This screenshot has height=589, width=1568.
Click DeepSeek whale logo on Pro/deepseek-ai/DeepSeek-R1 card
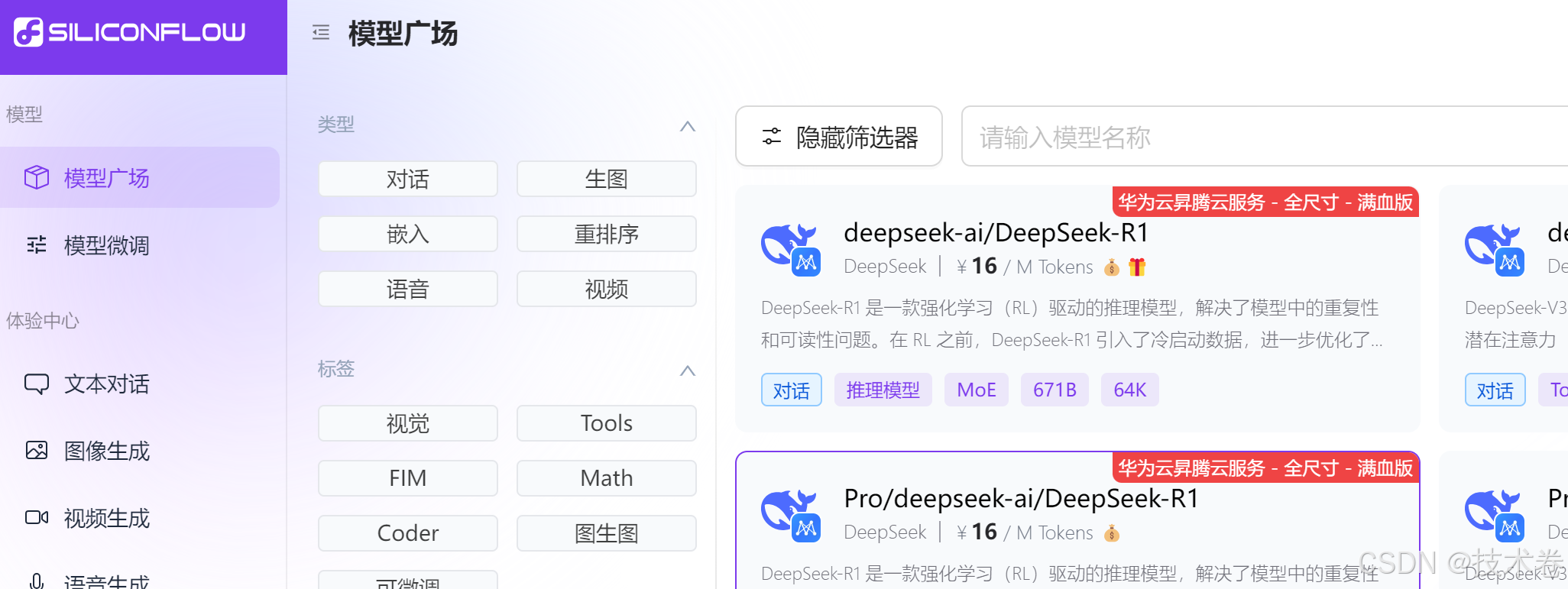coord(791,516)
